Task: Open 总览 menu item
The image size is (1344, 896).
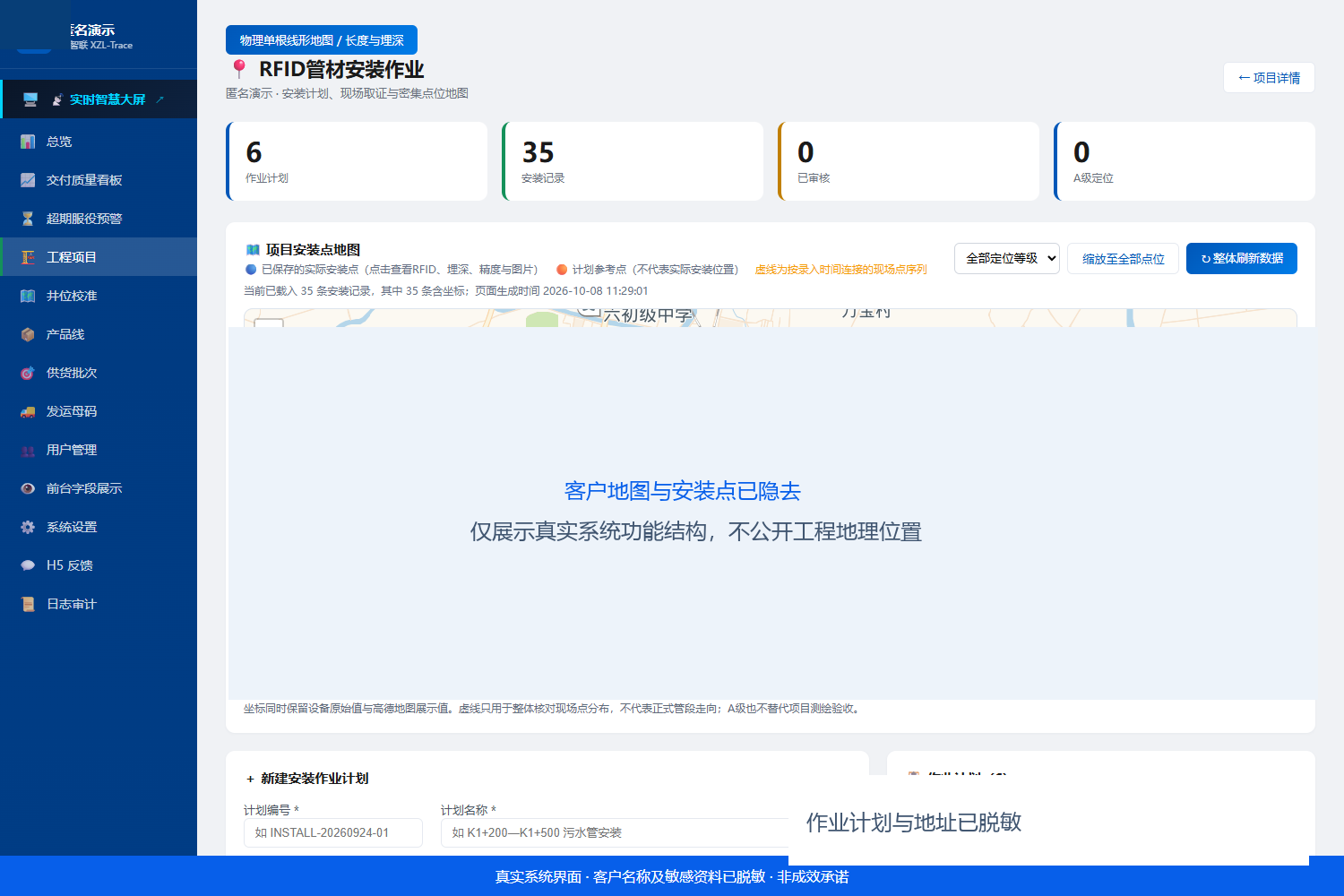Action: click(99, 142)
